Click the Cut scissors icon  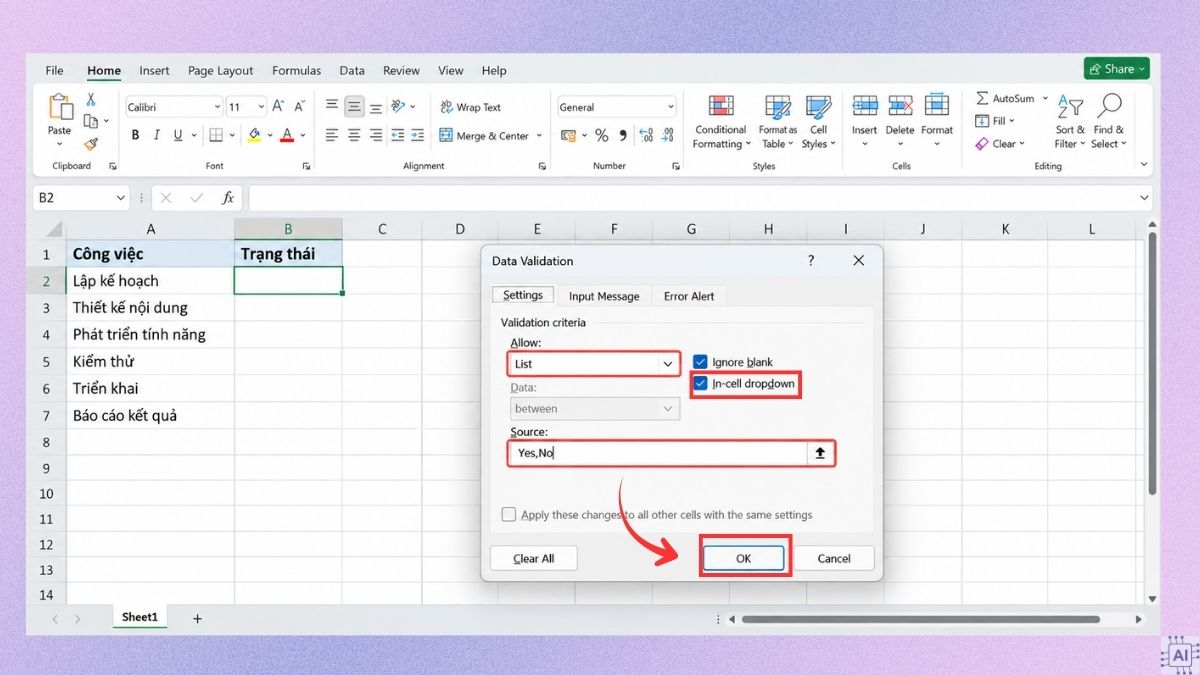pos(90,100)
